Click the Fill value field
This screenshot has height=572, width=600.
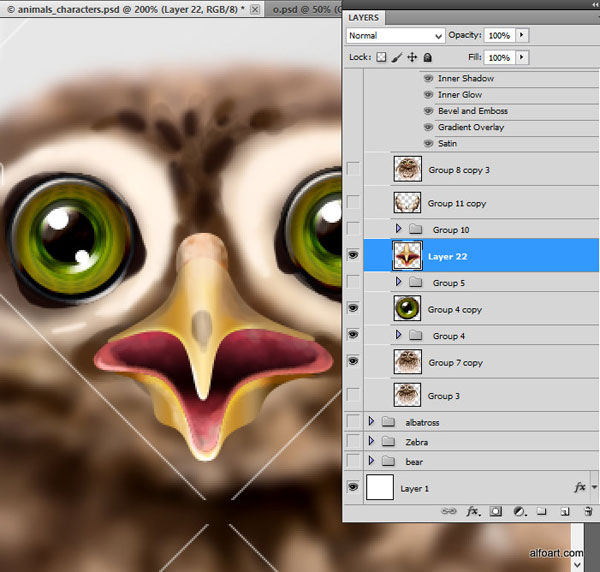point(500,57)
